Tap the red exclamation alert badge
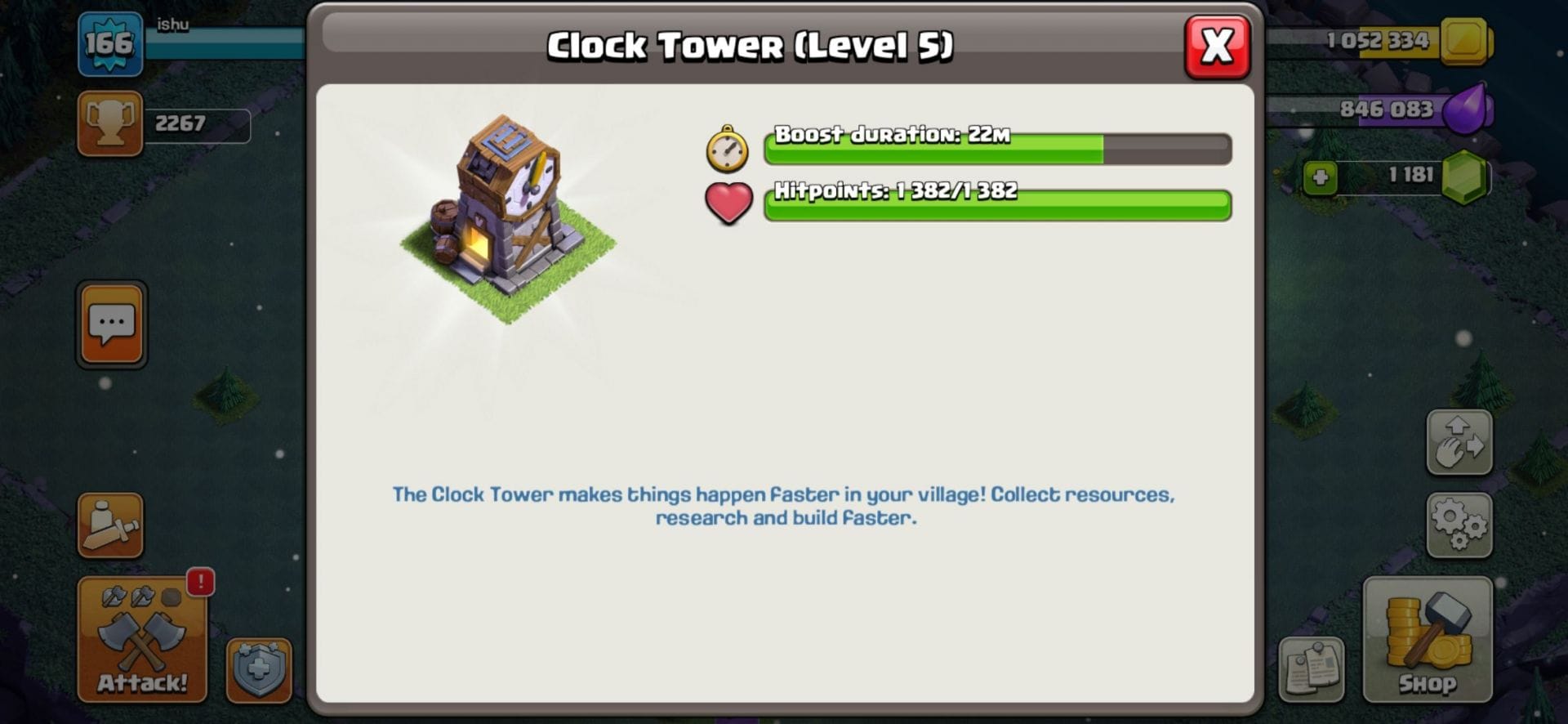1568x724 pixels. click(201, 582)
